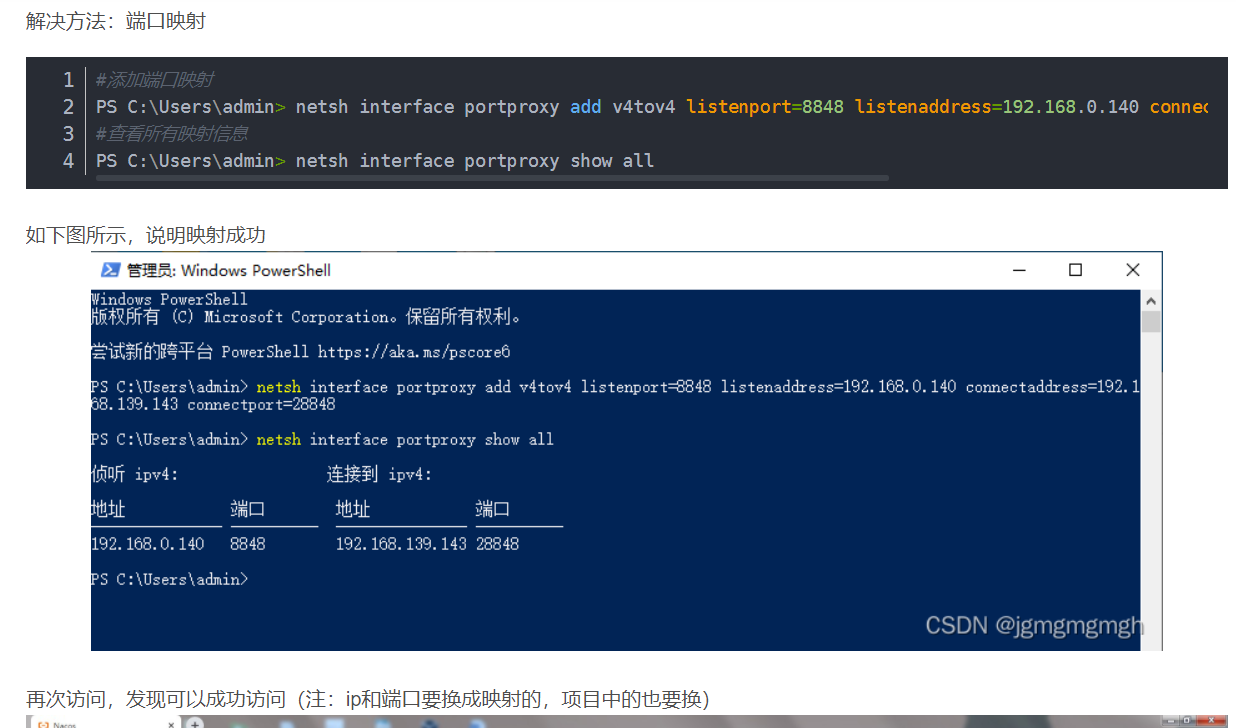Click the last empty PowerShell prompt line
Screen dimensions: 1236x728
(168, 579)
